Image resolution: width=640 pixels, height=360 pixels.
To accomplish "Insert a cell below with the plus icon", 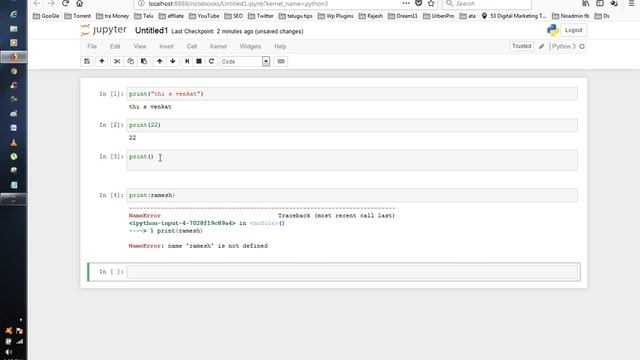I will (102, 61).
